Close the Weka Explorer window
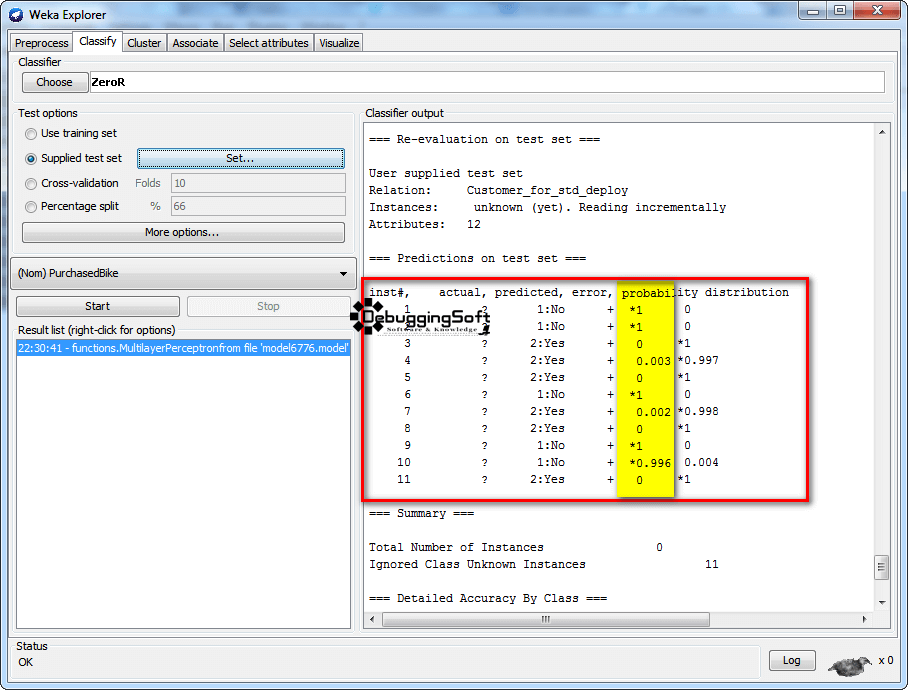 click(x=877, y=10)
